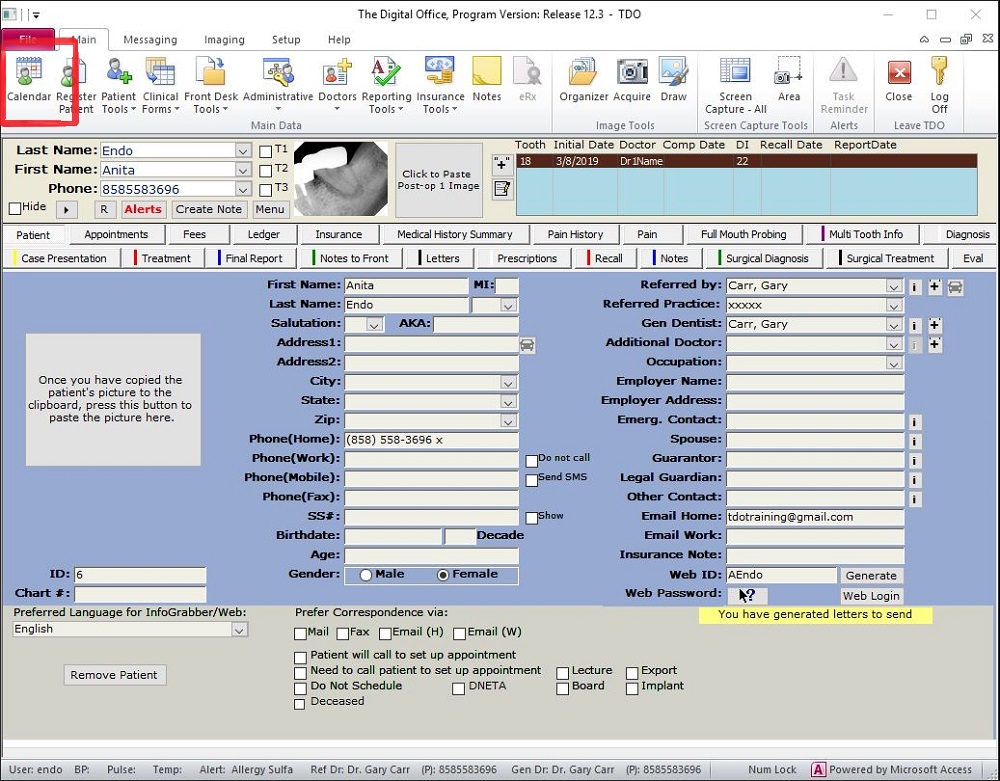Screen dimensions: 1000x781
Task: Click the car icon beside Address1
Action: [x=527, y=344]
